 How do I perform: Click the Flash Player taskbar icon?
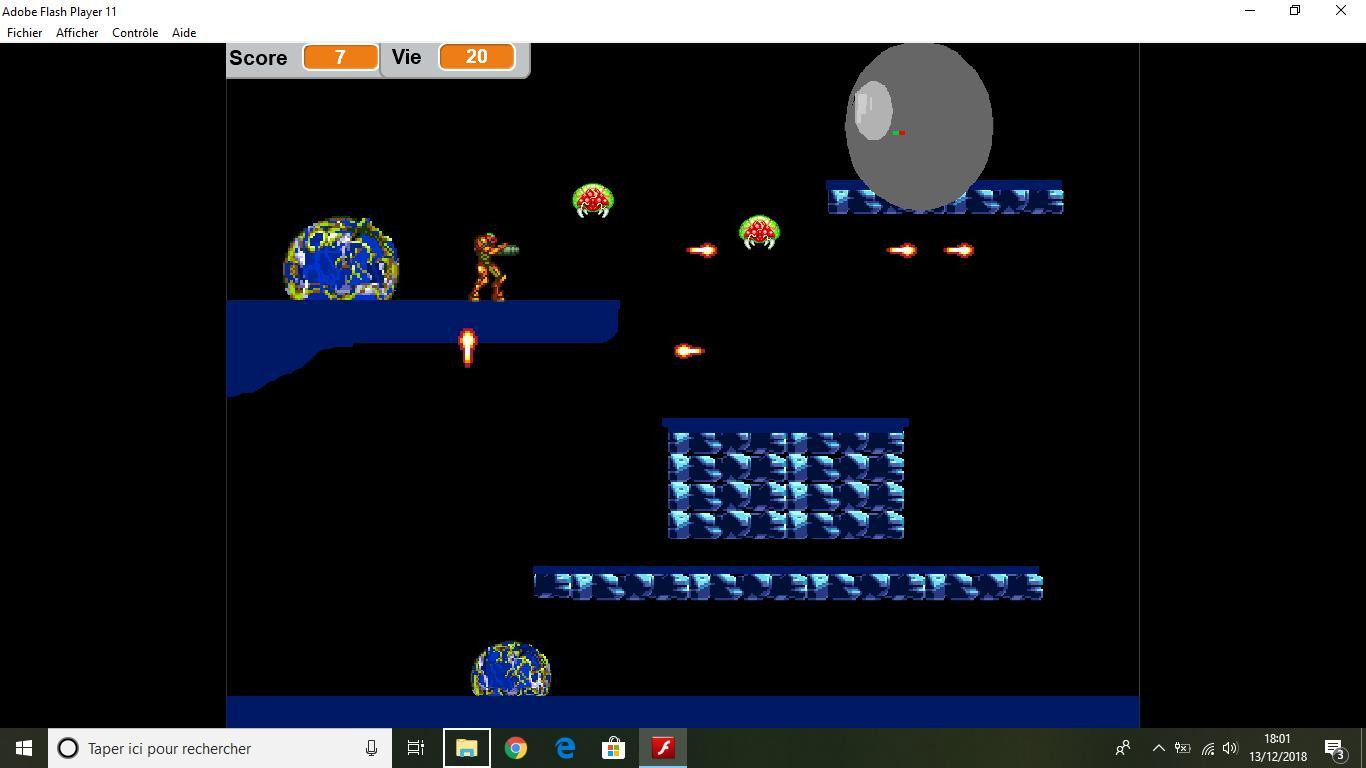tap(663, 748)
